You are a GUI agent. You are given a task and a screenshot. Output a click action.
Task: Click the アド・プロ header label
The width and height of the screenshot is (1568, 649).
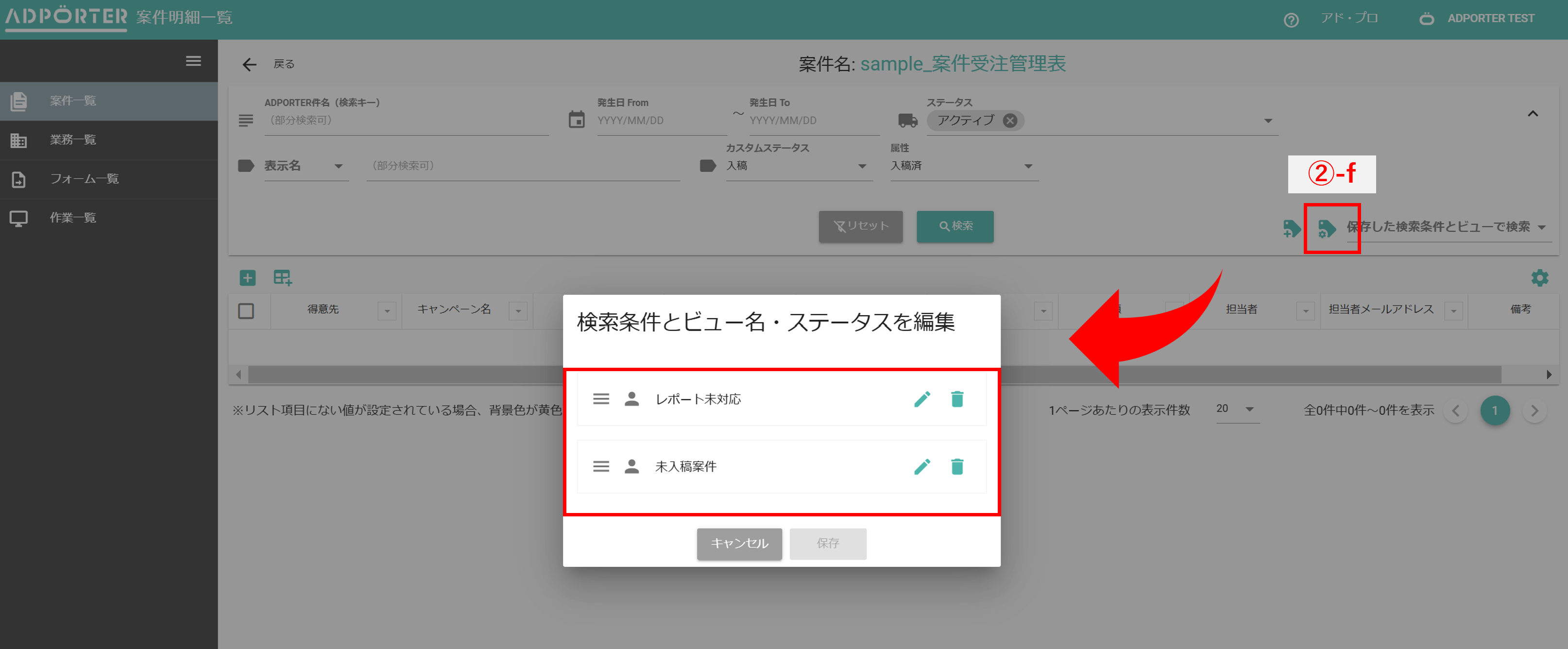point(1349,18)
